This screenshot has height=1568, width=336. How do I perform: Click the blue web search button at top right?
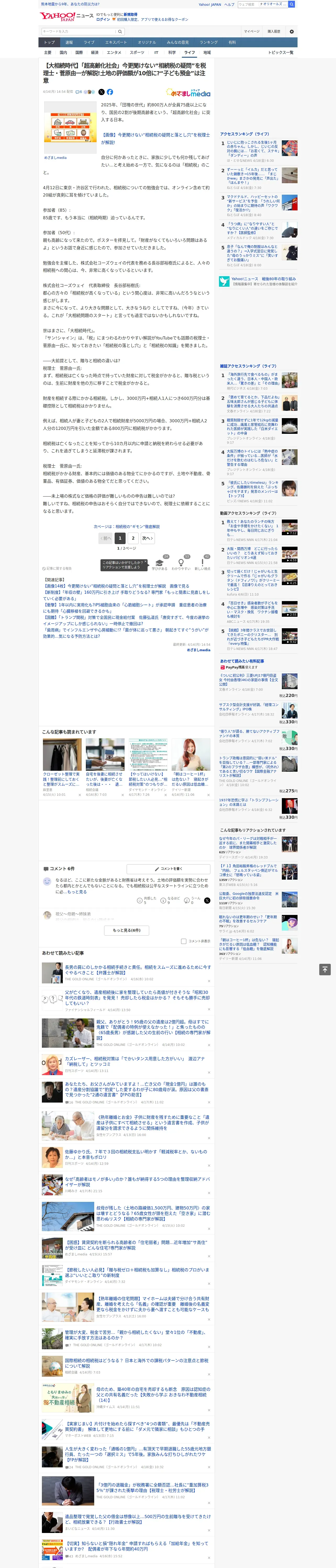pos(292,4)
